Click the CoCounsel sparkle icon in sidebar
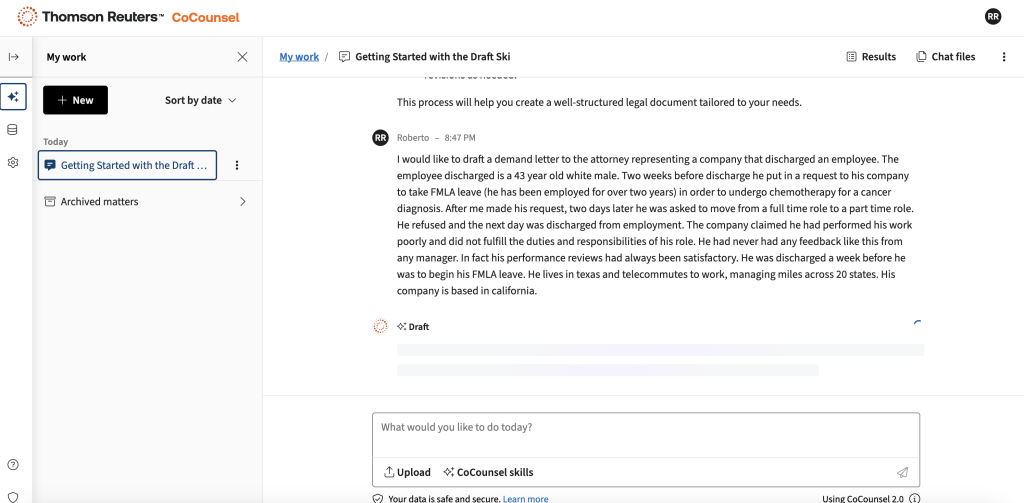The height and width of the screenshot is (503, 1024). [x=13, y=97]
